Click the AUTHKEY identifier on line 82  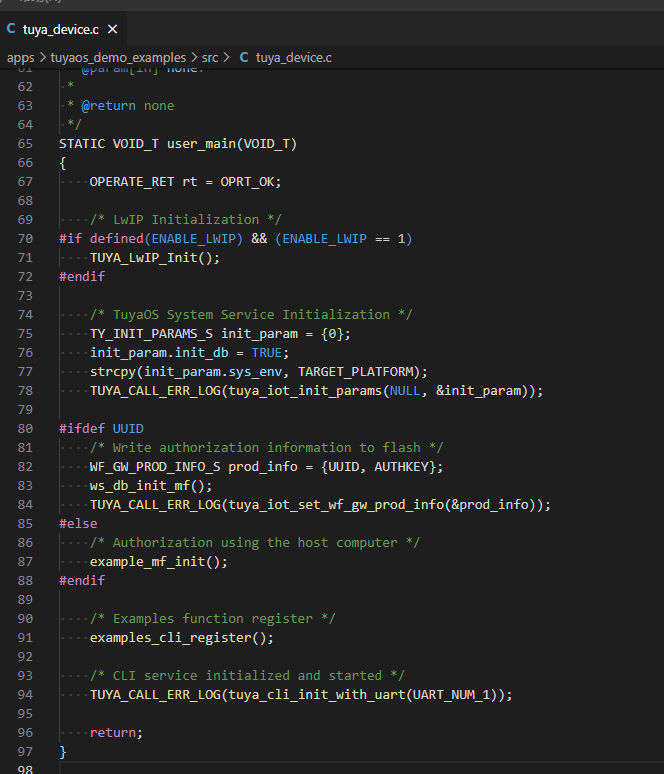[401, 467]
